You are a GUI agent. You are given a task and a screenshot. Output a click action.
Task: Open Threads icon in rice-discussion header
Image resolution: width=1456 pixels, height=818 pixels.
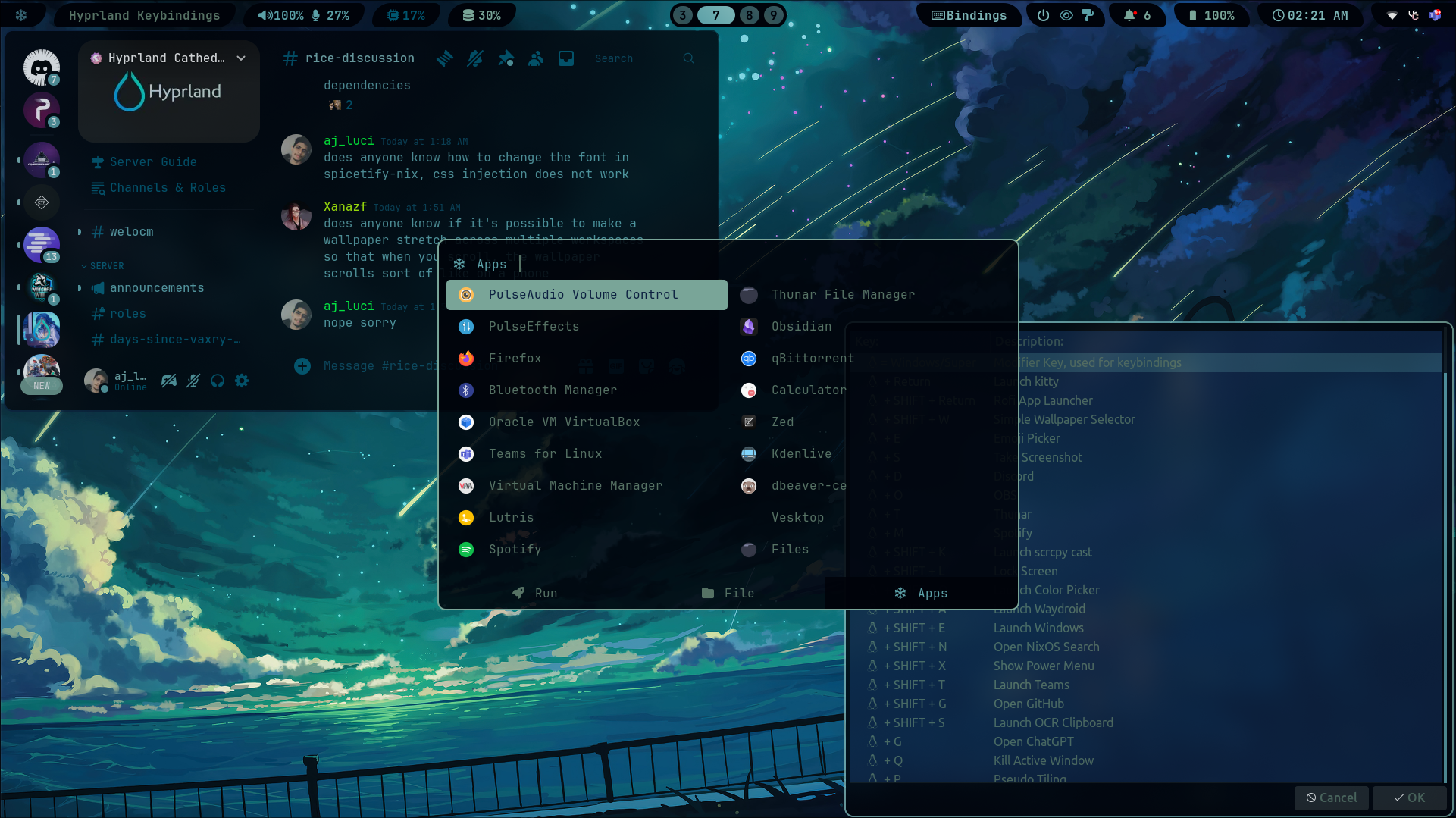(445, 58)
